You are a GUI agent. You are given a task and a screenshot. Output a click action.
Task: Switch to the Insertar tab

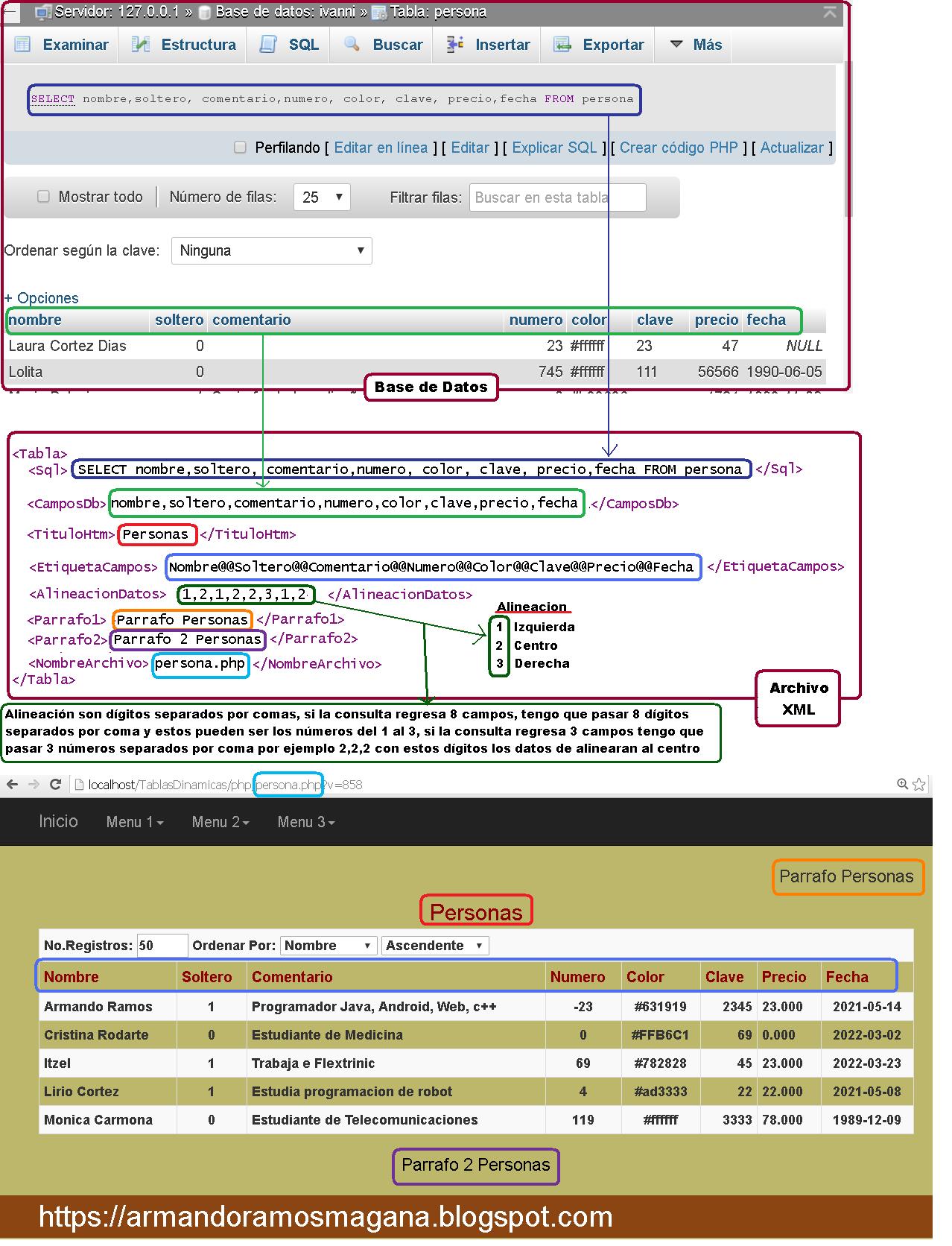(x=489, y=45)
